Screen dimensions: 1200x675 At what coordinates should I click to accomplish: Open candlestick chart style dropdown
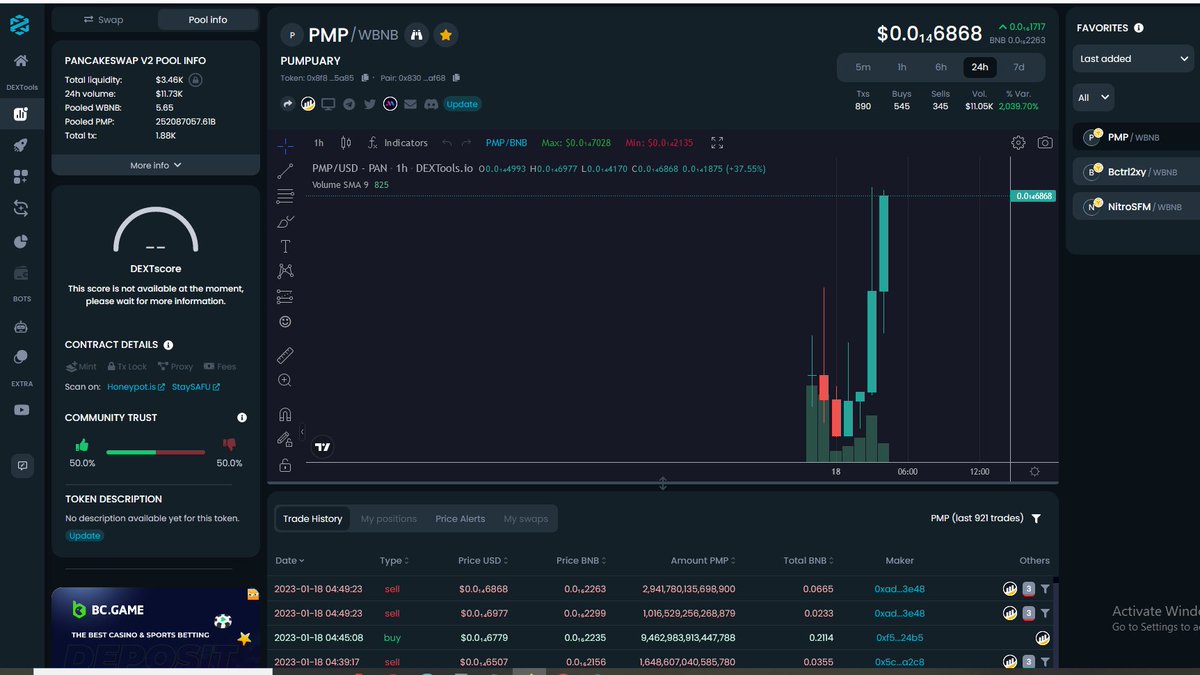coord(346,143)
